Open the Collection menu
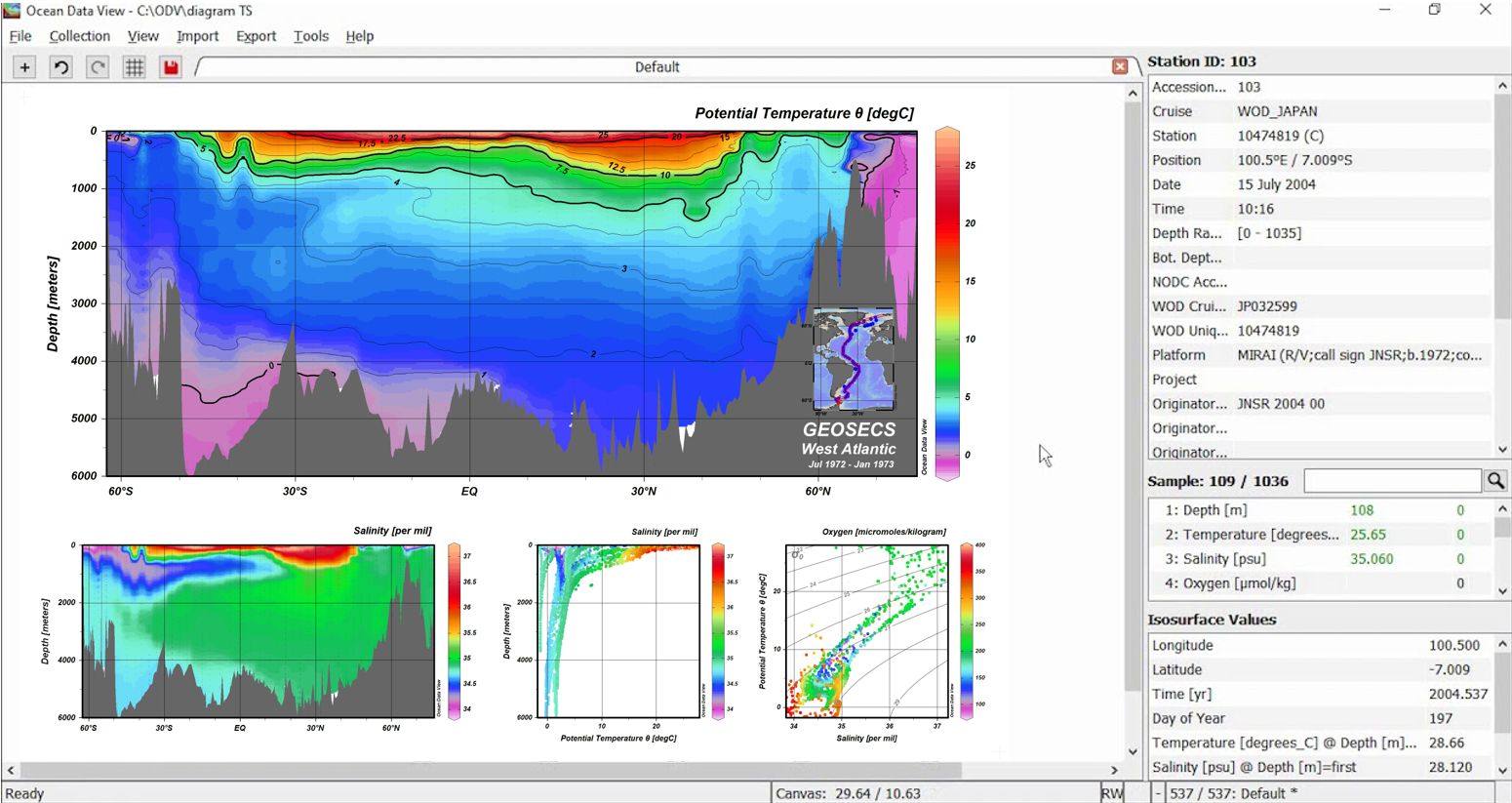Screen dimensions: 1512x803 click(x=79, y=36)
